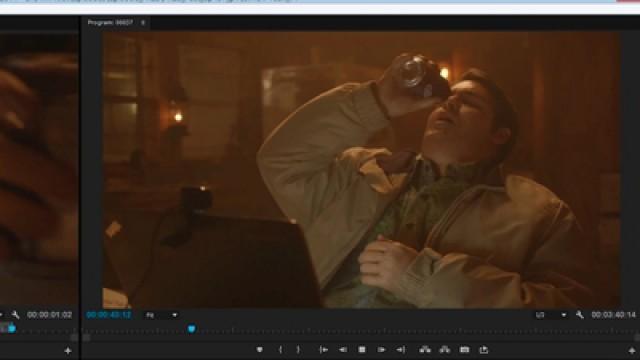640x360 pixels.
Task: Click the blue Program Monitor playhead timecode
Action: 109,315
